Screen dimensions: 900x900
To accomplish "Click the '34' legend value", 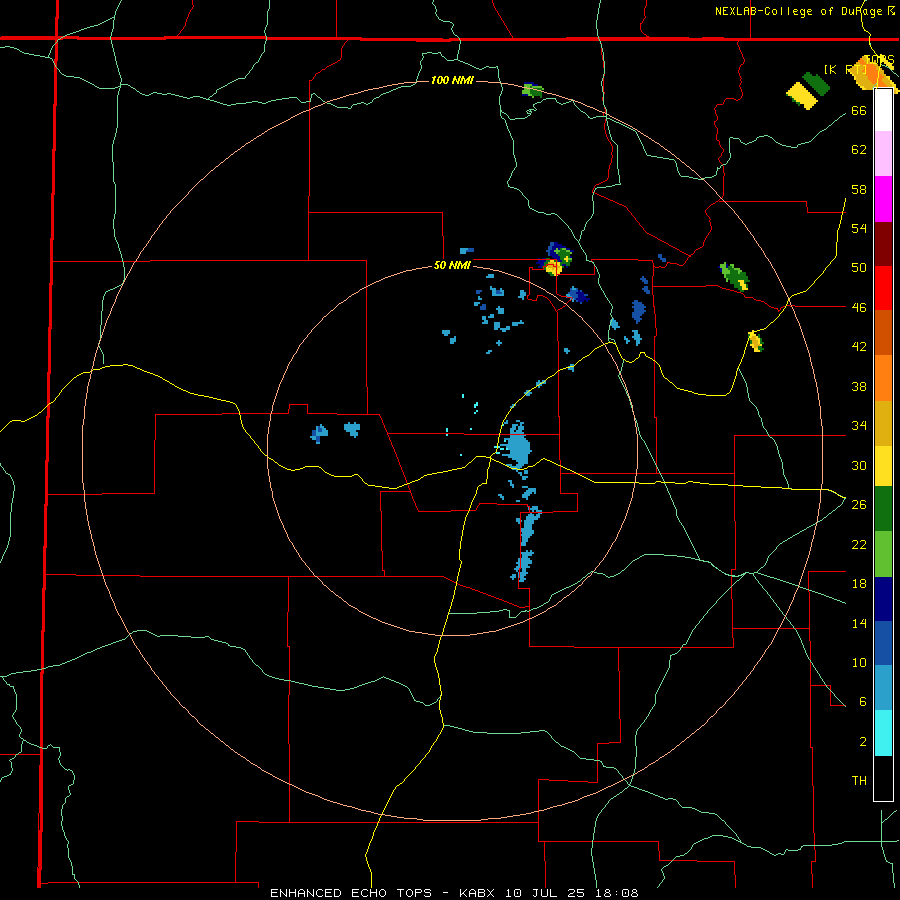I will [x=859, y=426].
